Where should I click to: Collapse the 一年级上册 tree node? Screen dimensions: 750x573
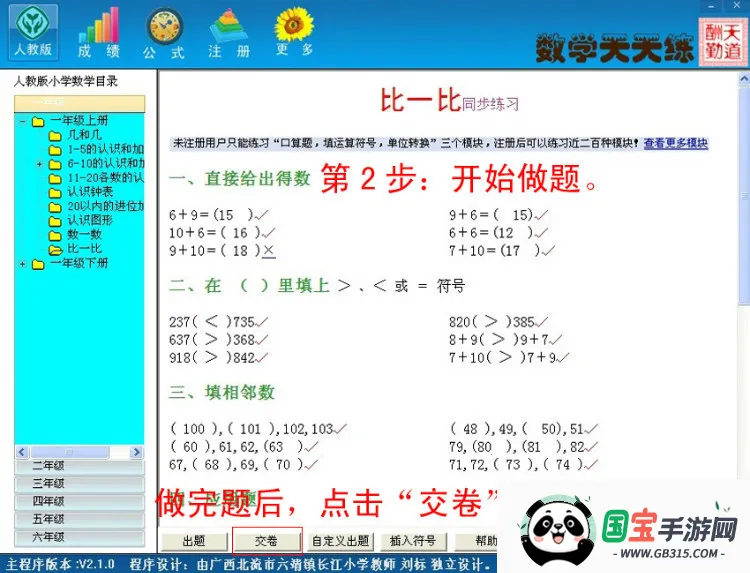click(x=22, y=121)
